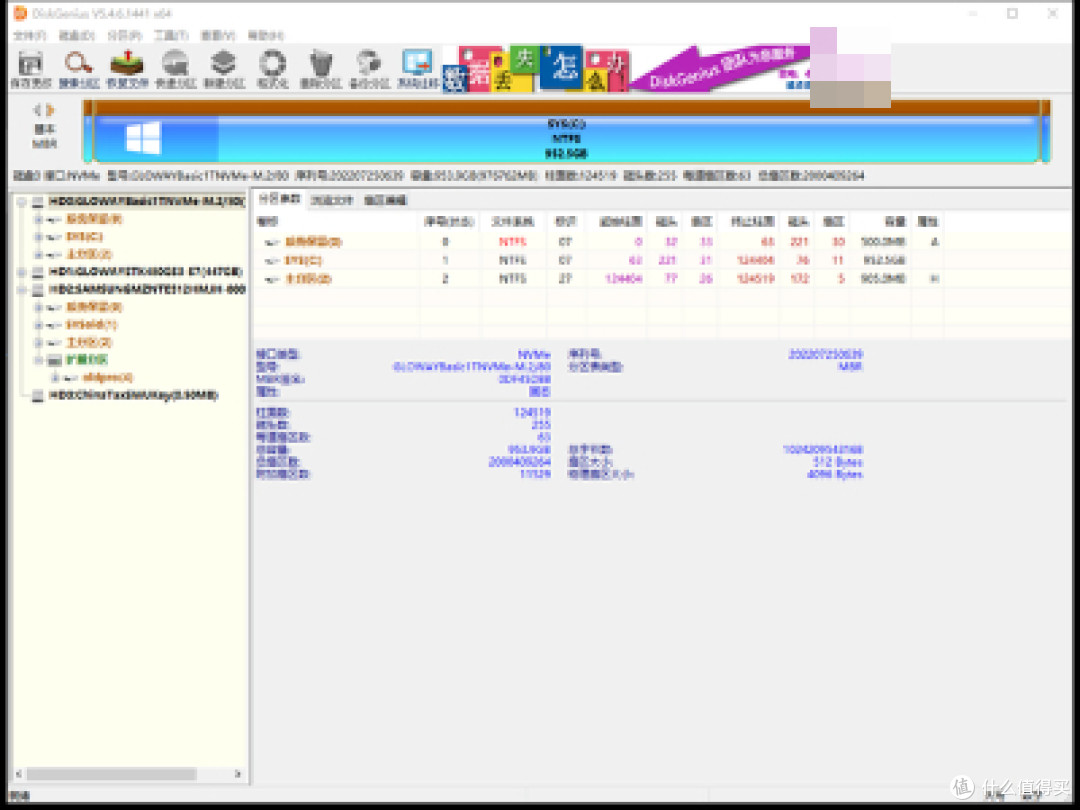1080x810 pixels.
Task: Switch to the Sector Editor (扇区编辑) tab
Action: [385, 200]
